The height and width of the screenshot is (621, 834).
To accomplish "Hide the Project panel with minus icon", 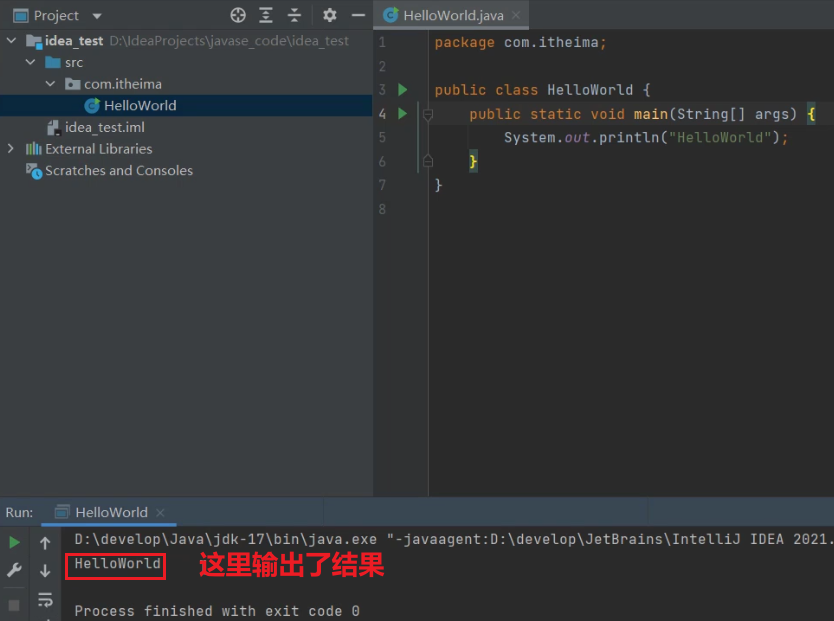I will click(x=358, y=15).
